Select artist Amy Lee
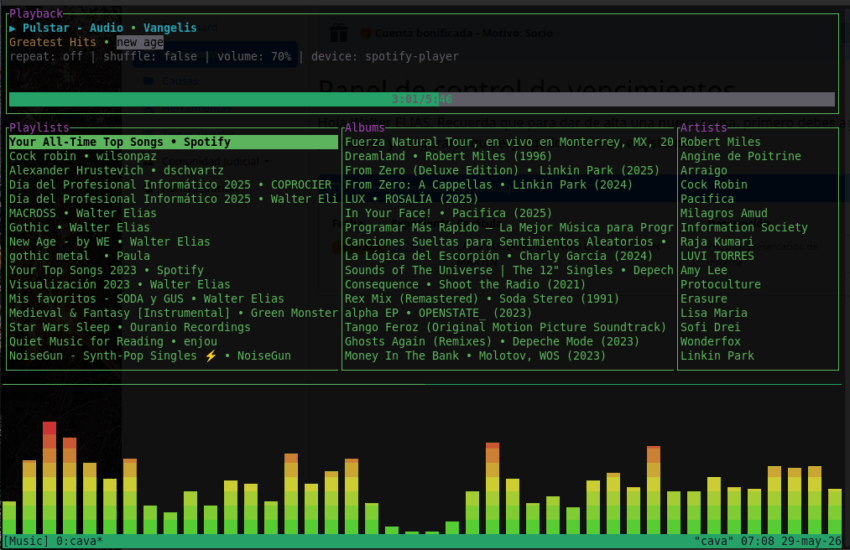This screenshot has width=850, height=550. coord(704,270)
